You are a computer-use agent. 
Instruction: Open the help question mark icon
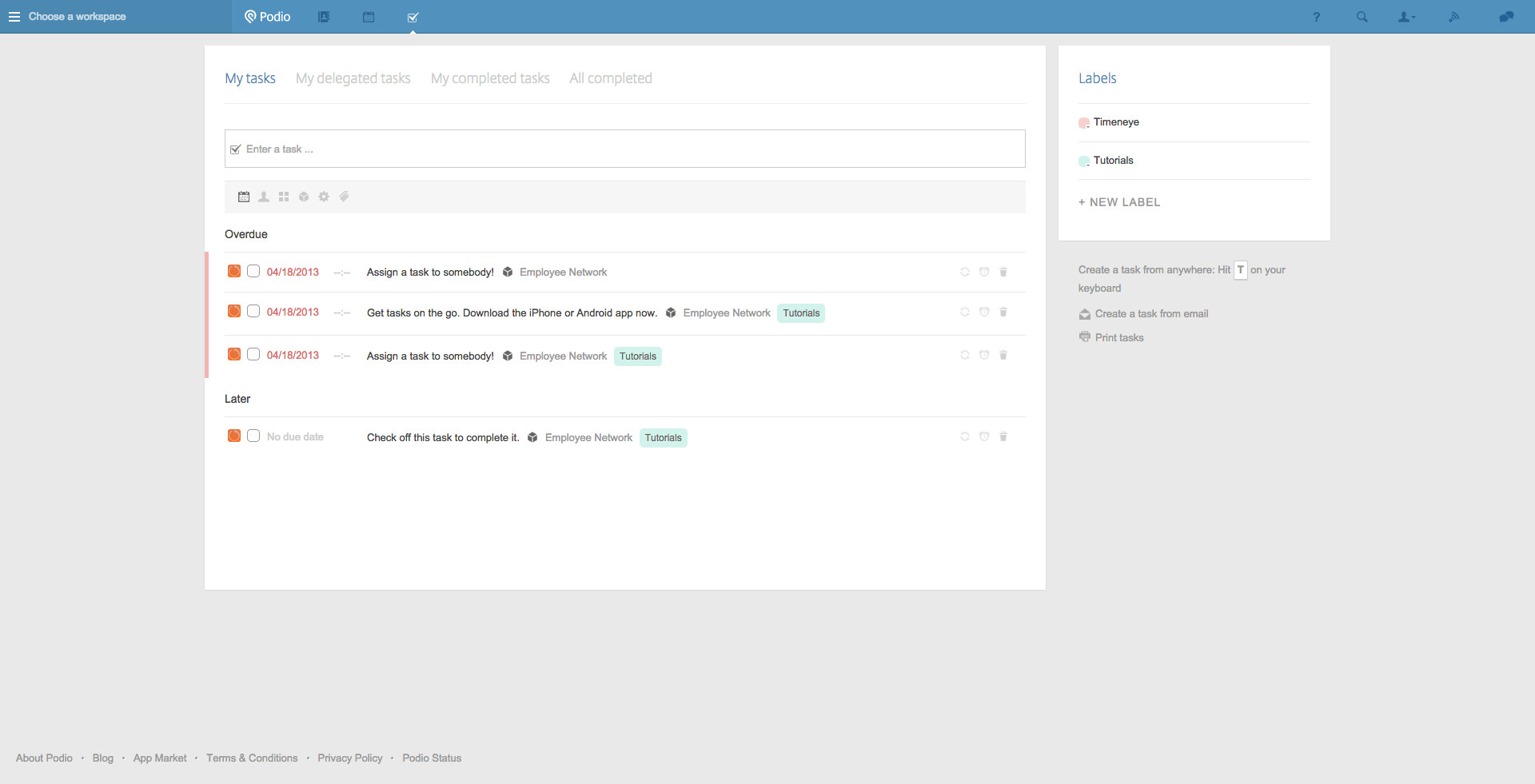click(1316, 17)
